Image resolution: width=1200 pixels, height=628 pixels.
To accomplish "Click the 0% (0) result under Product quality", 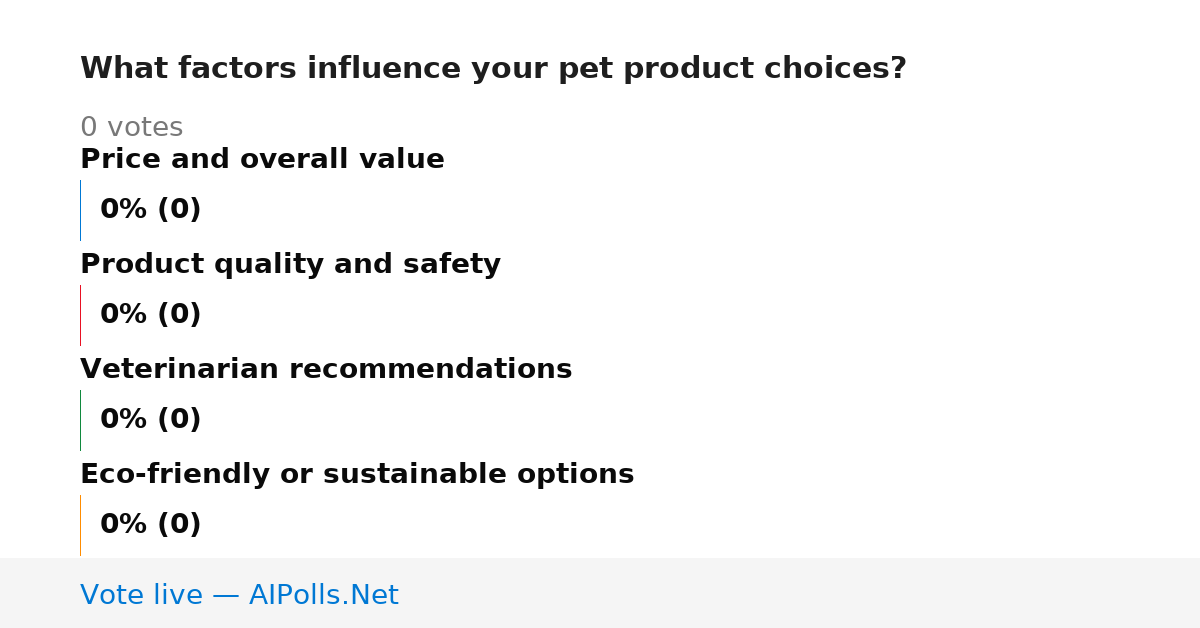I will pos(151,315).
